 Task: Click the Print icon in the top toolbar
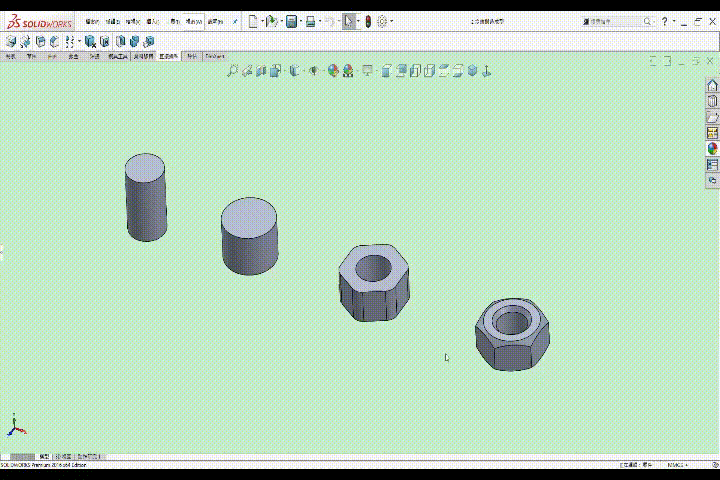310,21
